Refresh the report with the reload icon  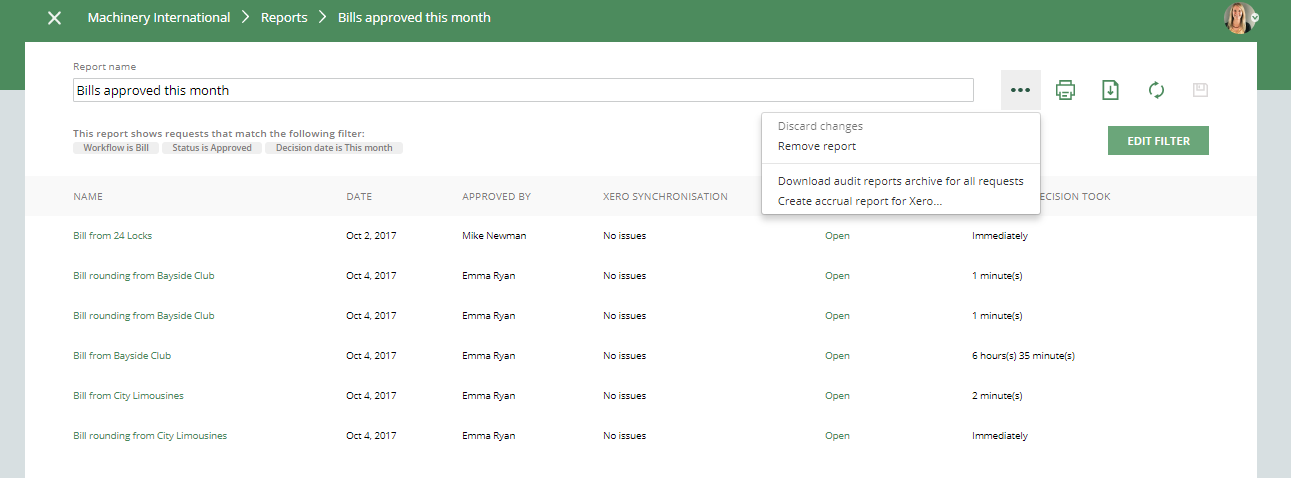[1156, 90]
